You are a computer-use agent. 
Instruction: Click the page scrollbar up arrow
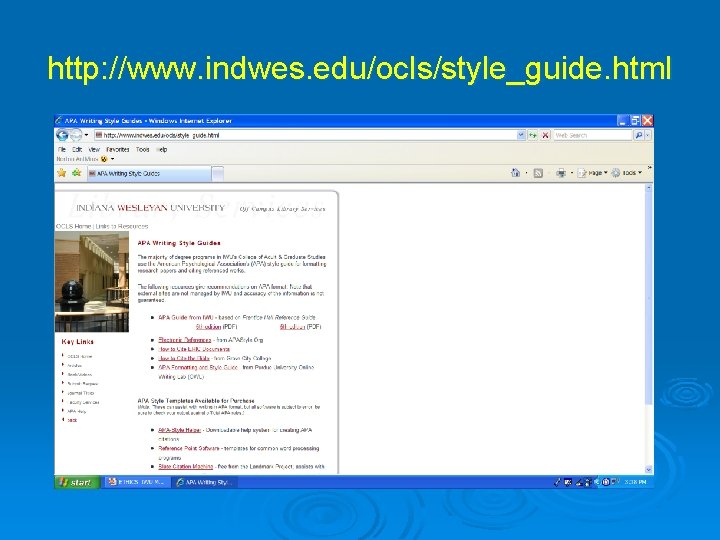[x=648, y=188]
